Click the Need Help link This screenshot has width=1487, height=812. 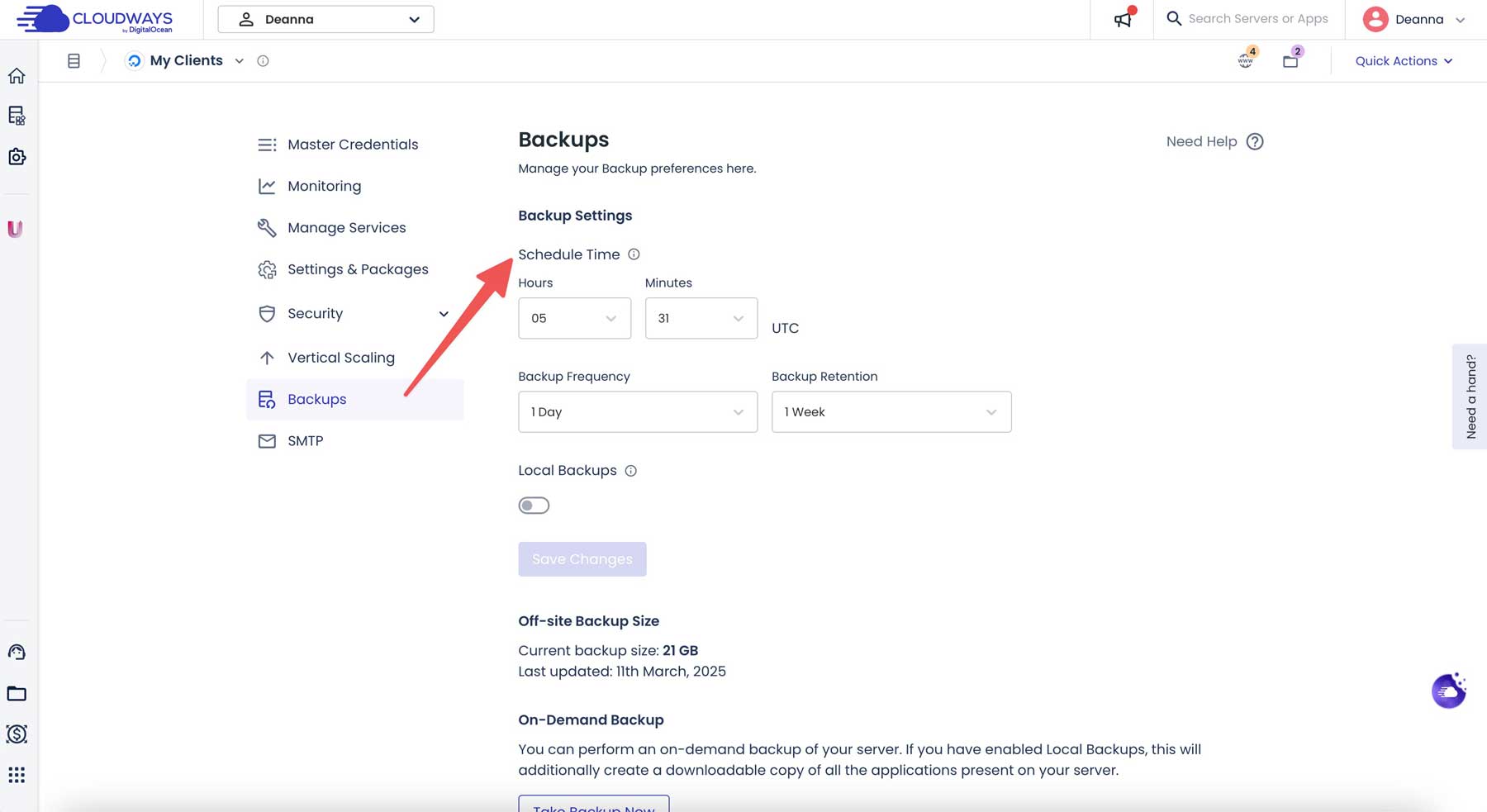1202,141
